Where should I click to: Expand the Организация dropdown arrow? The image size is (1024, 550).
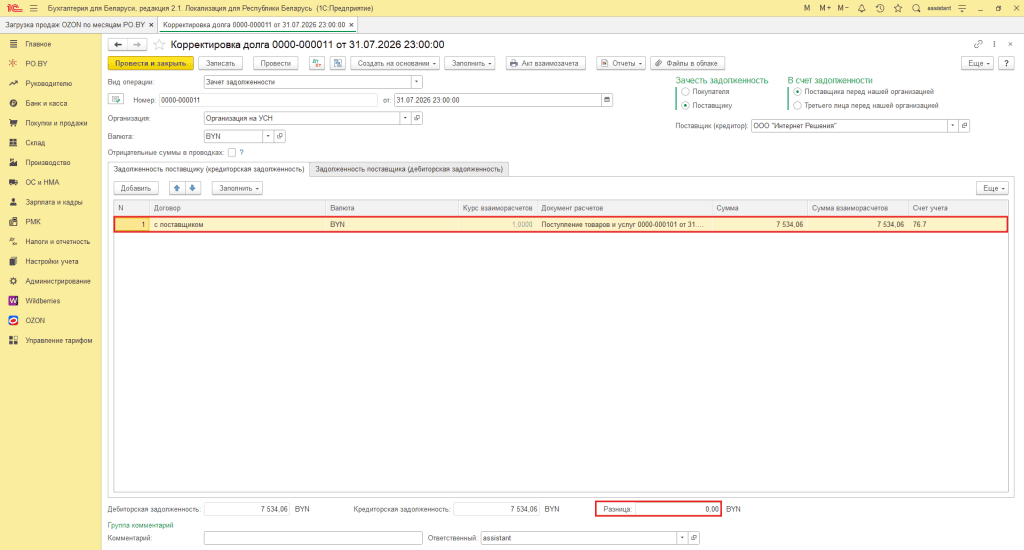pyautogui.click(x=405, y=118)
